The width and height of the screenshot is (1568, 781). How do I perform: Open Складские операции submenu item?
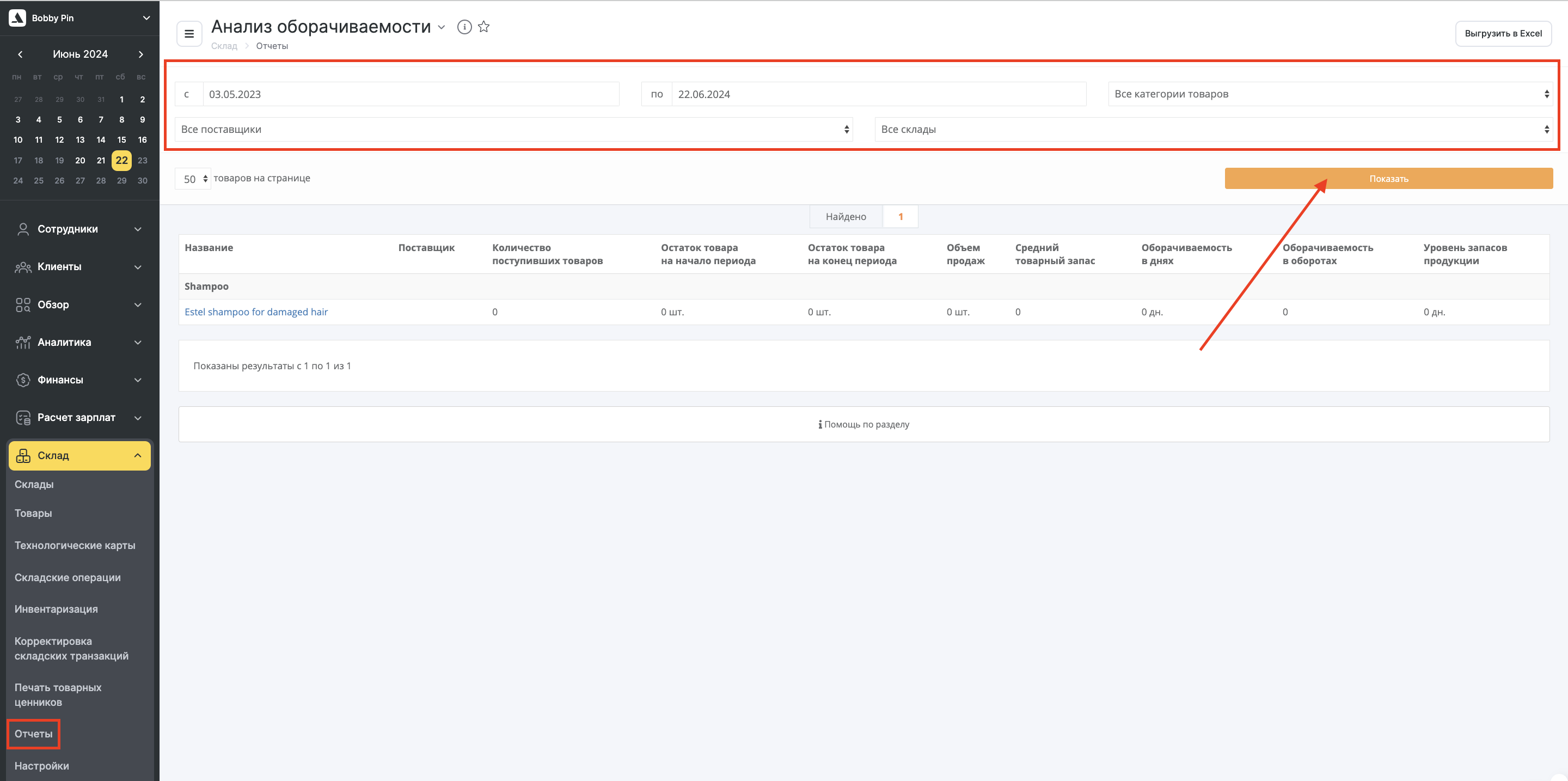[x=68, y=577]
